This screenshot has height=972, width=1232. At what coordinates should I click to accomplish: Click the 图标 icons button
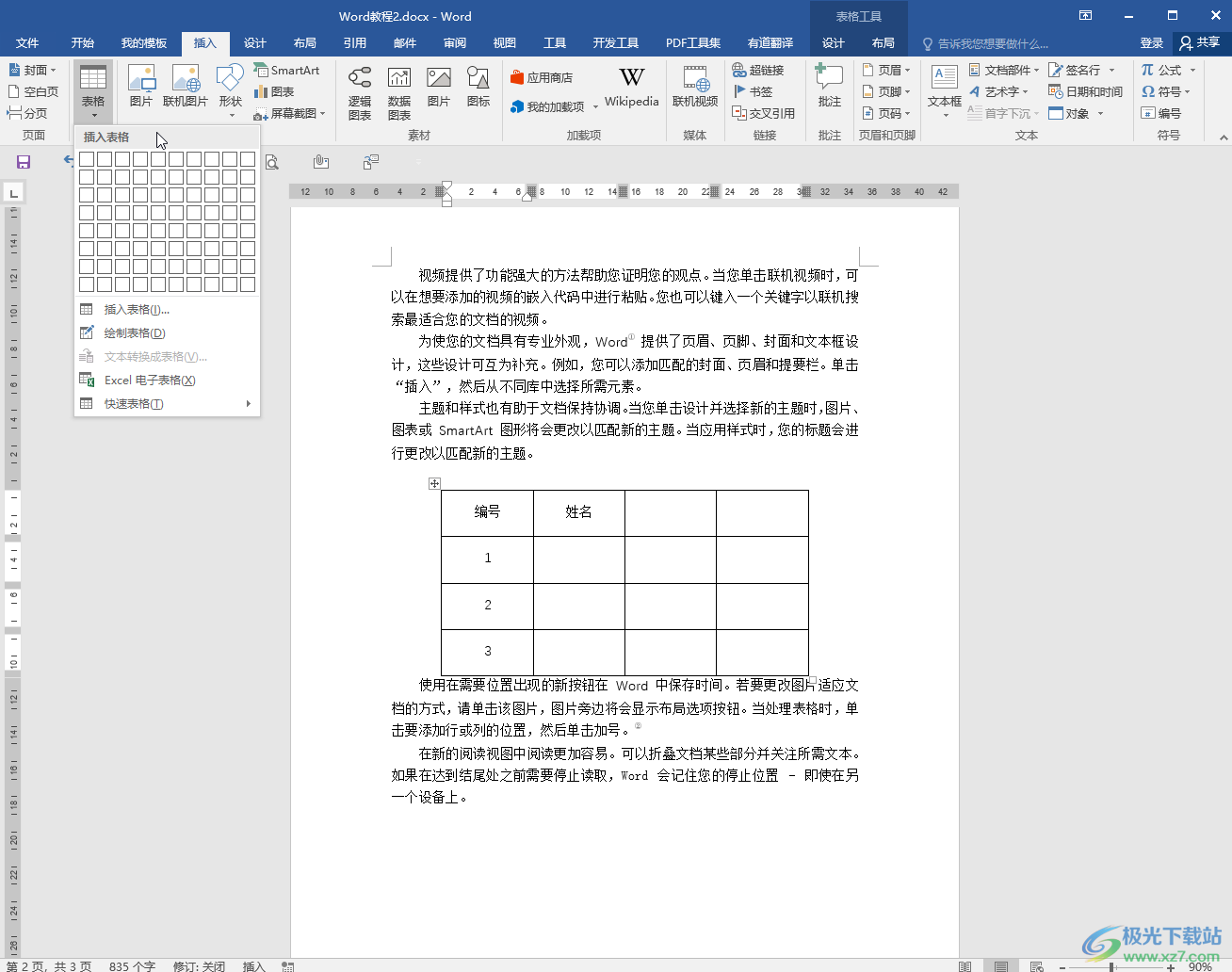coord(478,87)
